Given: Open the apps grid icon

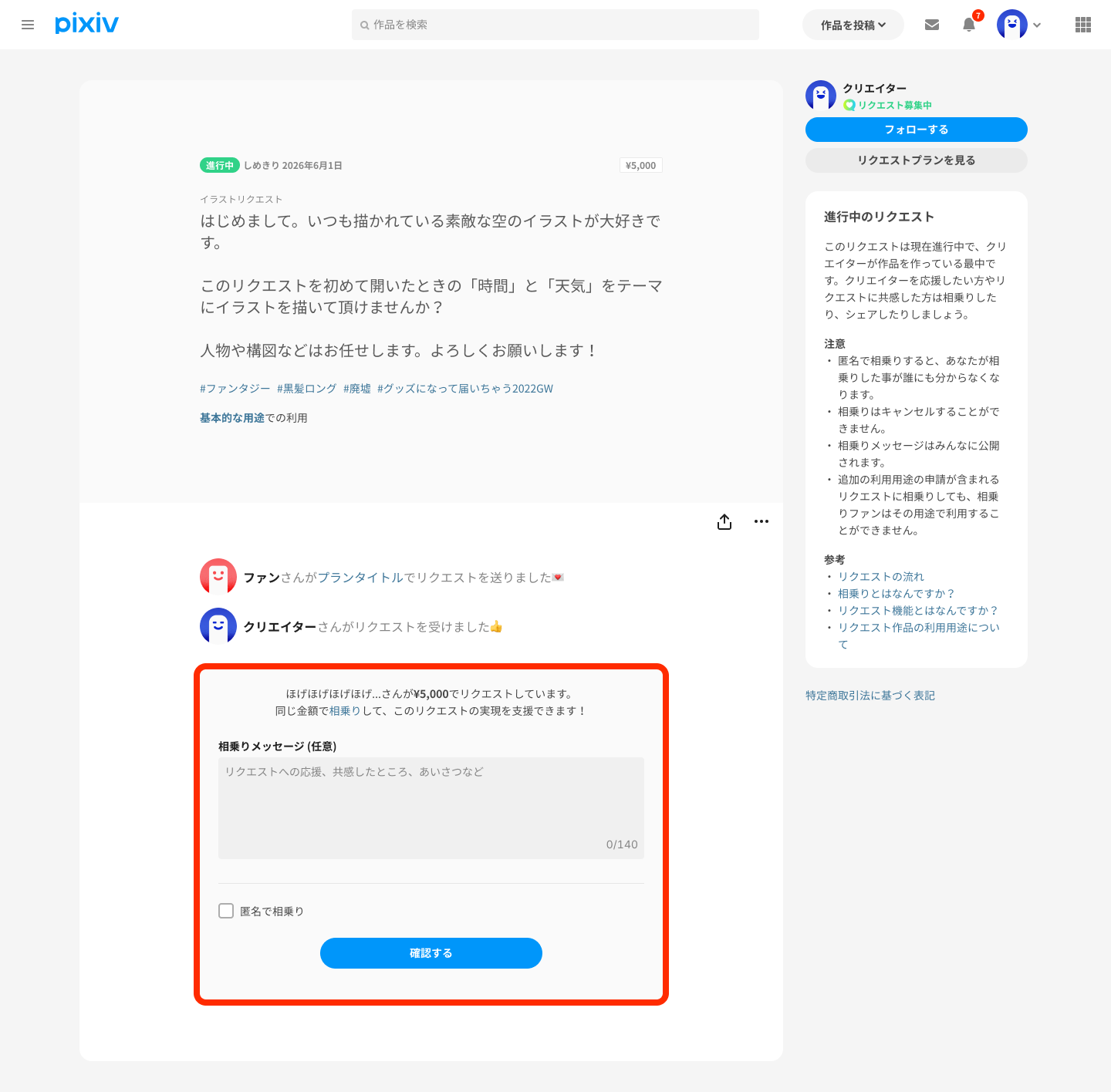Looking at the screenshot, I should point(1083,25).
